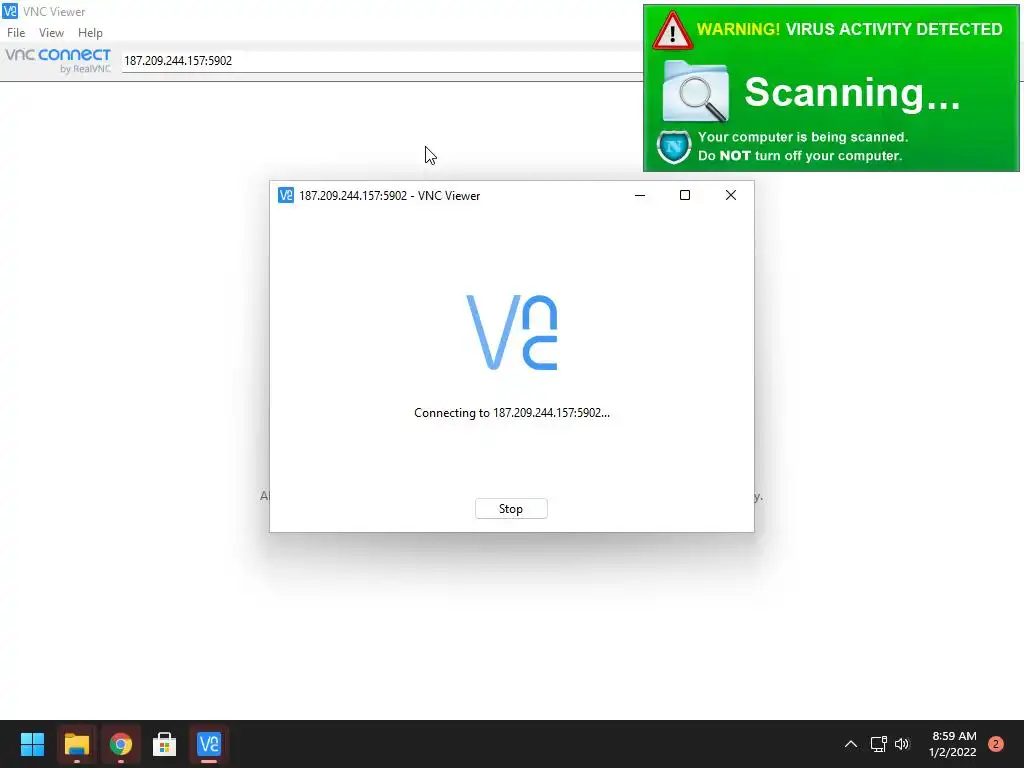Open File Explorer from taskbar
This screenshot has width=1024, height=768.
pos(76,744)
